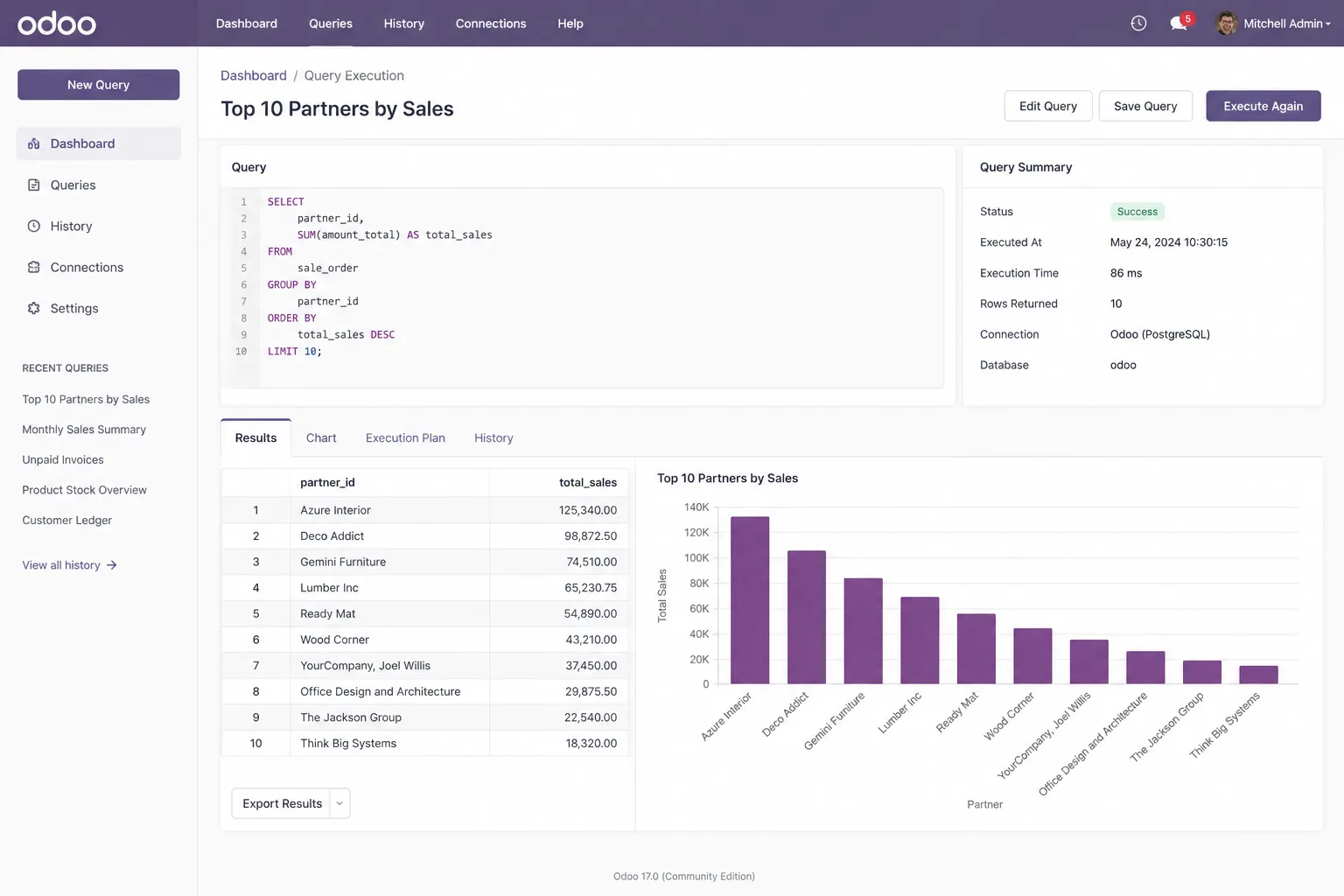
Task: Click the Edit Query button
Action: tap(1048, 106)
